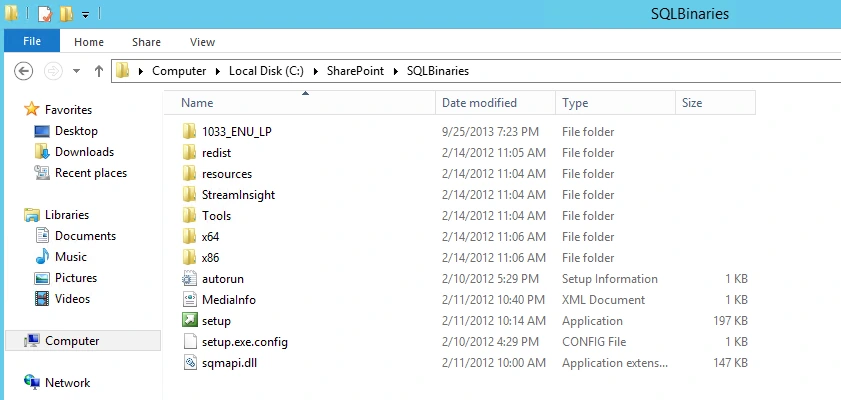
Task: Click the Favorites star icon
Action: click(32, 109)
